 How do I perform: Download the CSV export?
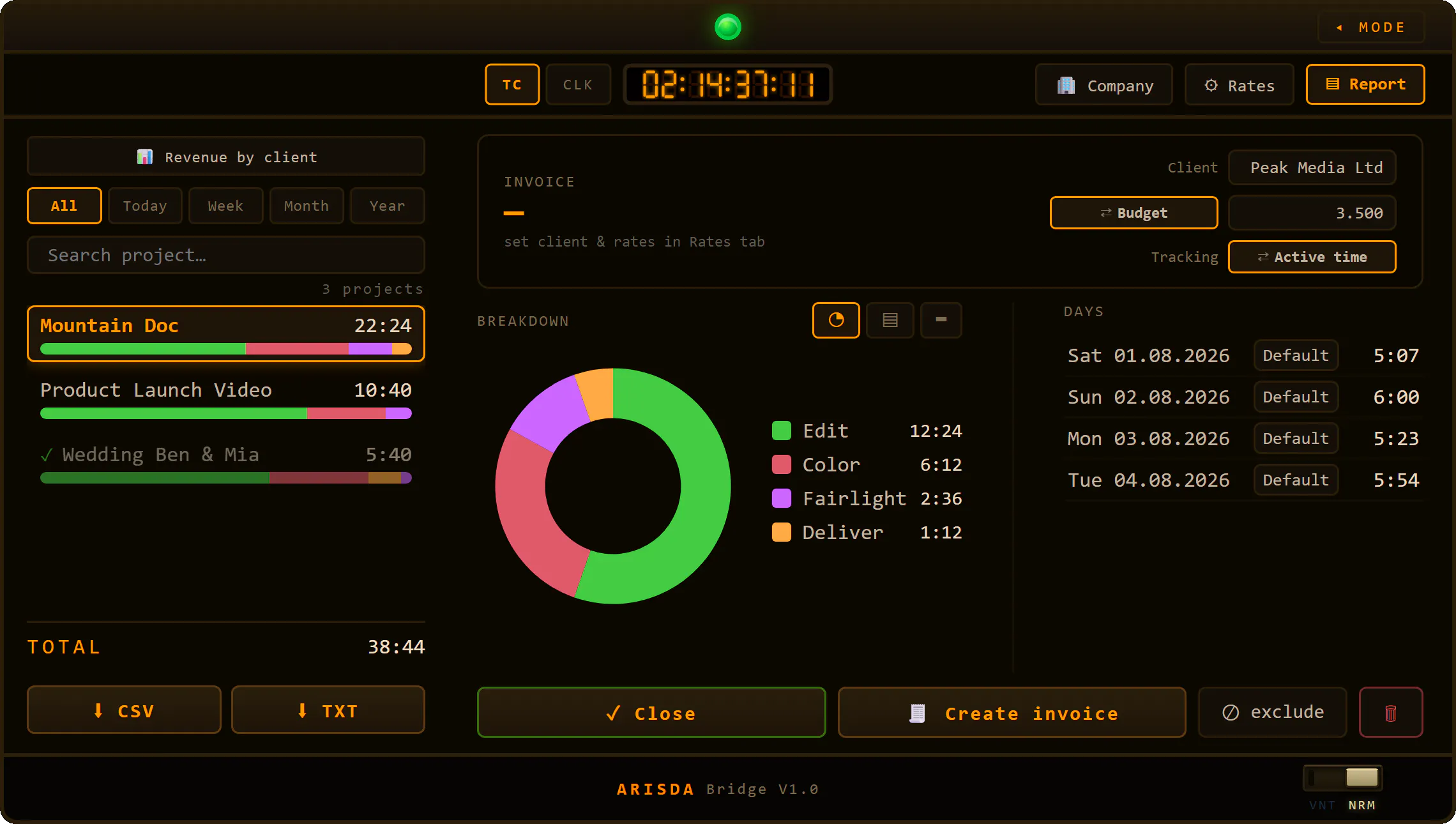[124, 710]
